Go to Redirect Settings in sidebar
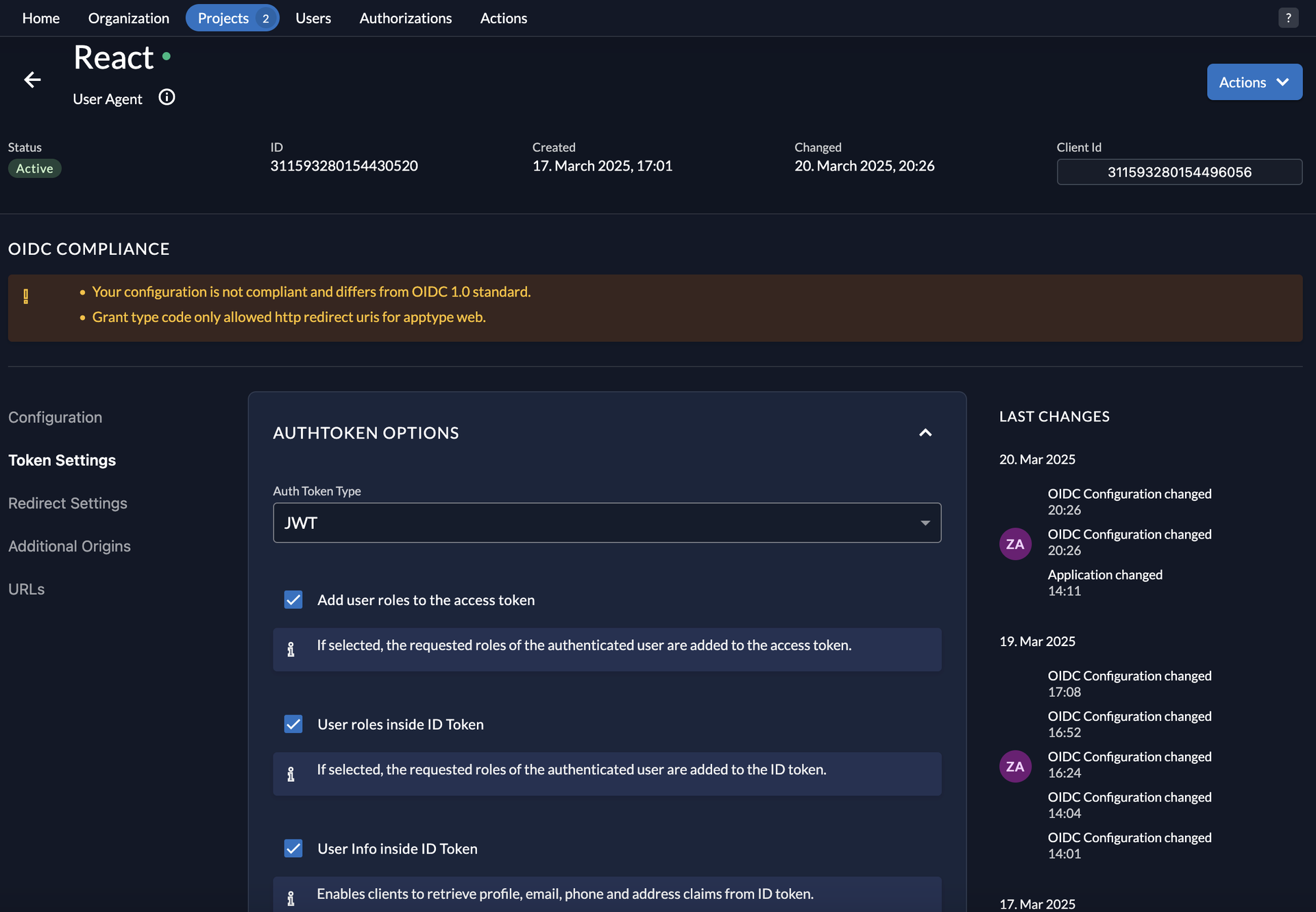Screen dimensions: 1316x912 click(68, 503)
